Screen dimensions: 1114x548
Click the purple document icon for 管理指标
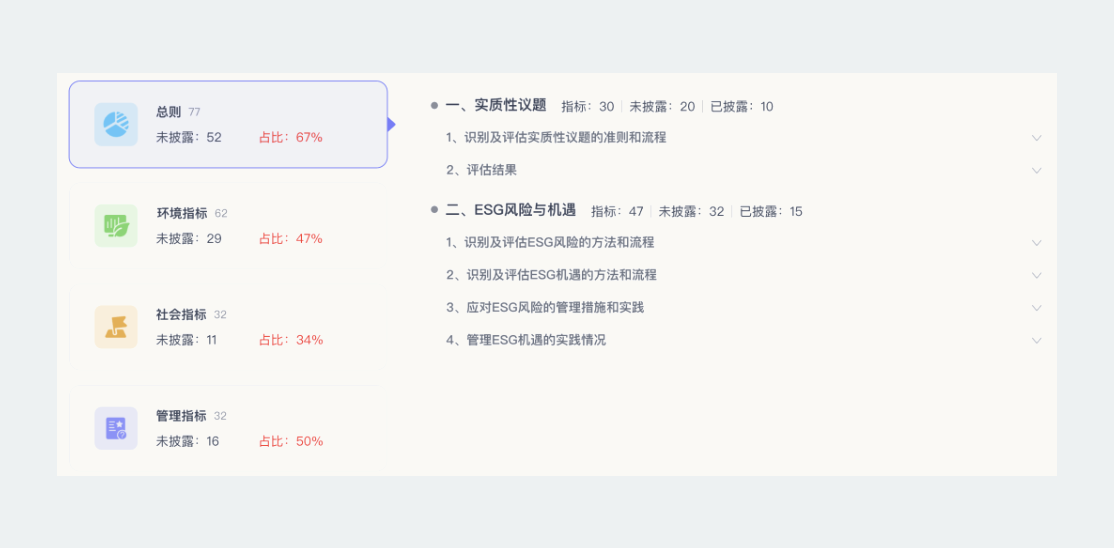[116, 428]
